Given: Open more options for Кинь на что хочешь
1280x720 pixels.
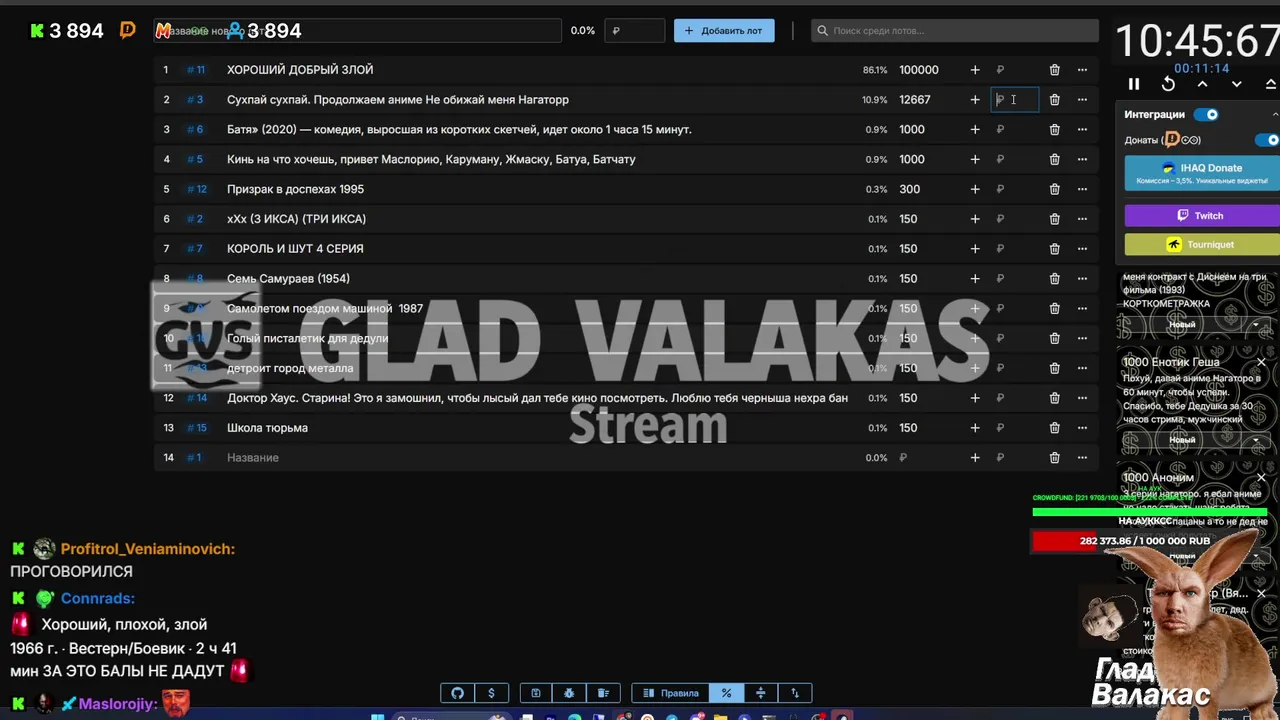Looking at the screenshot, I should tap(1082, 159).
